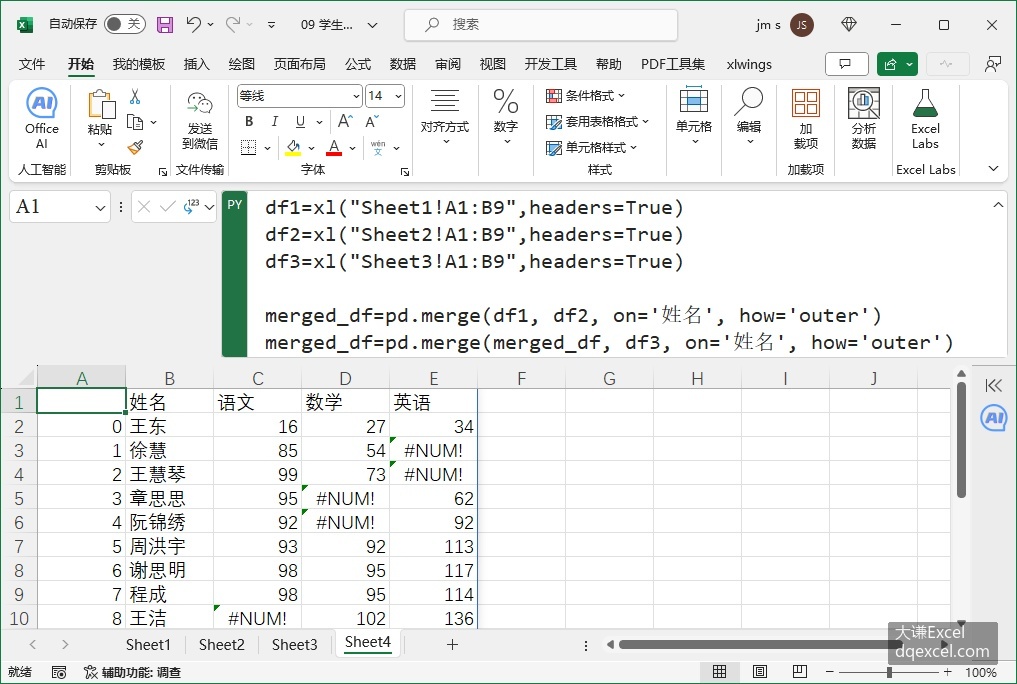Viewport: 1017px width, 684px height.
Task: Open the font size dropdown showing 14
Action: pyautogui.click(x=398, y=97)
